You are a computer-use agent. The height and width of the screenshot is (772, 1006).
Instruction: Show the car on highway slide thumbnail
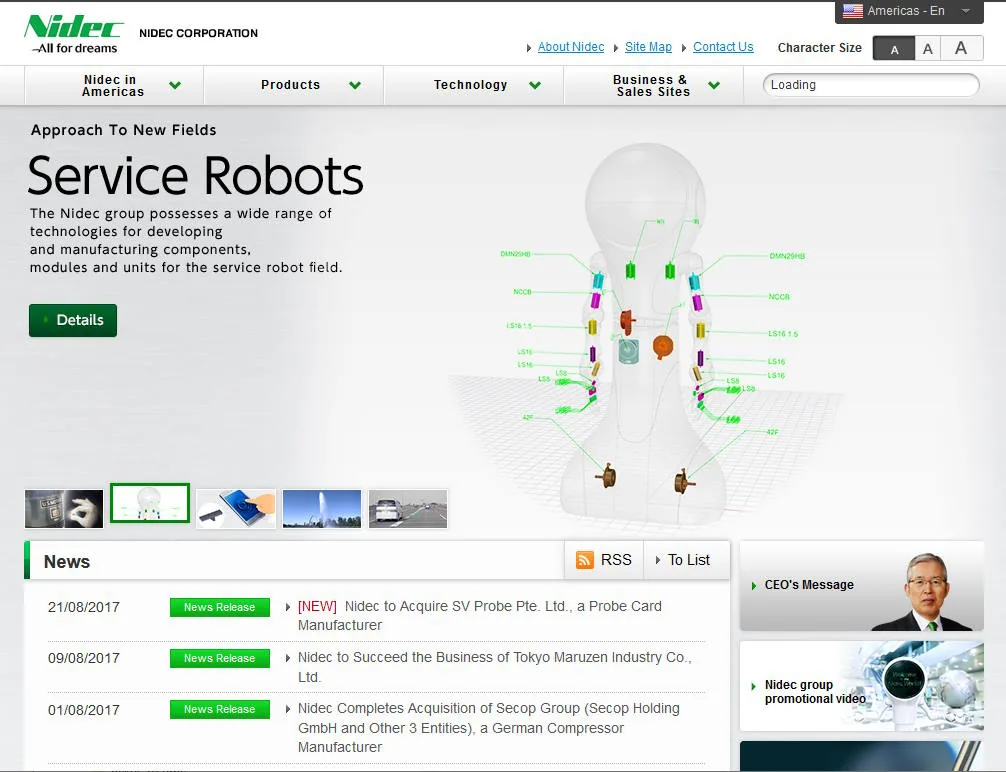408,509
